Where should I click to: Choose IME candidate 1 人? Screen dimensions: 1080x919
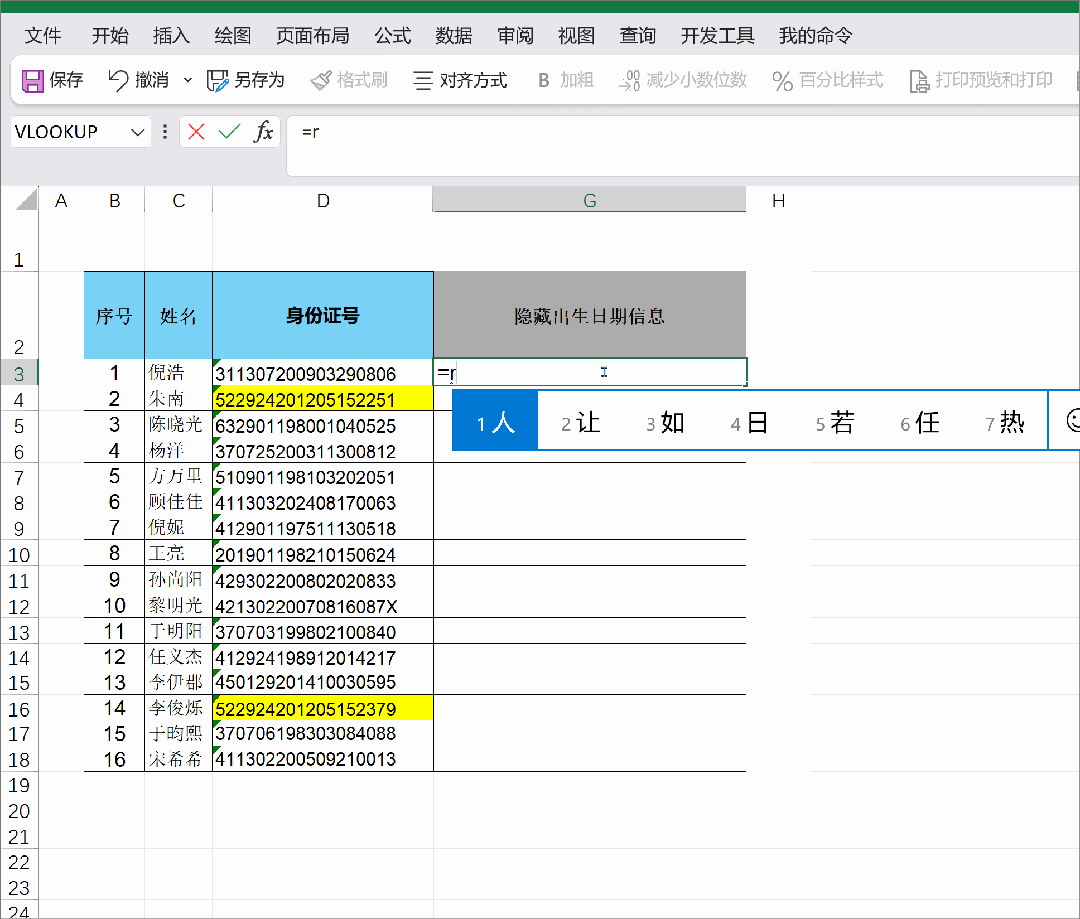pos(495,421)
